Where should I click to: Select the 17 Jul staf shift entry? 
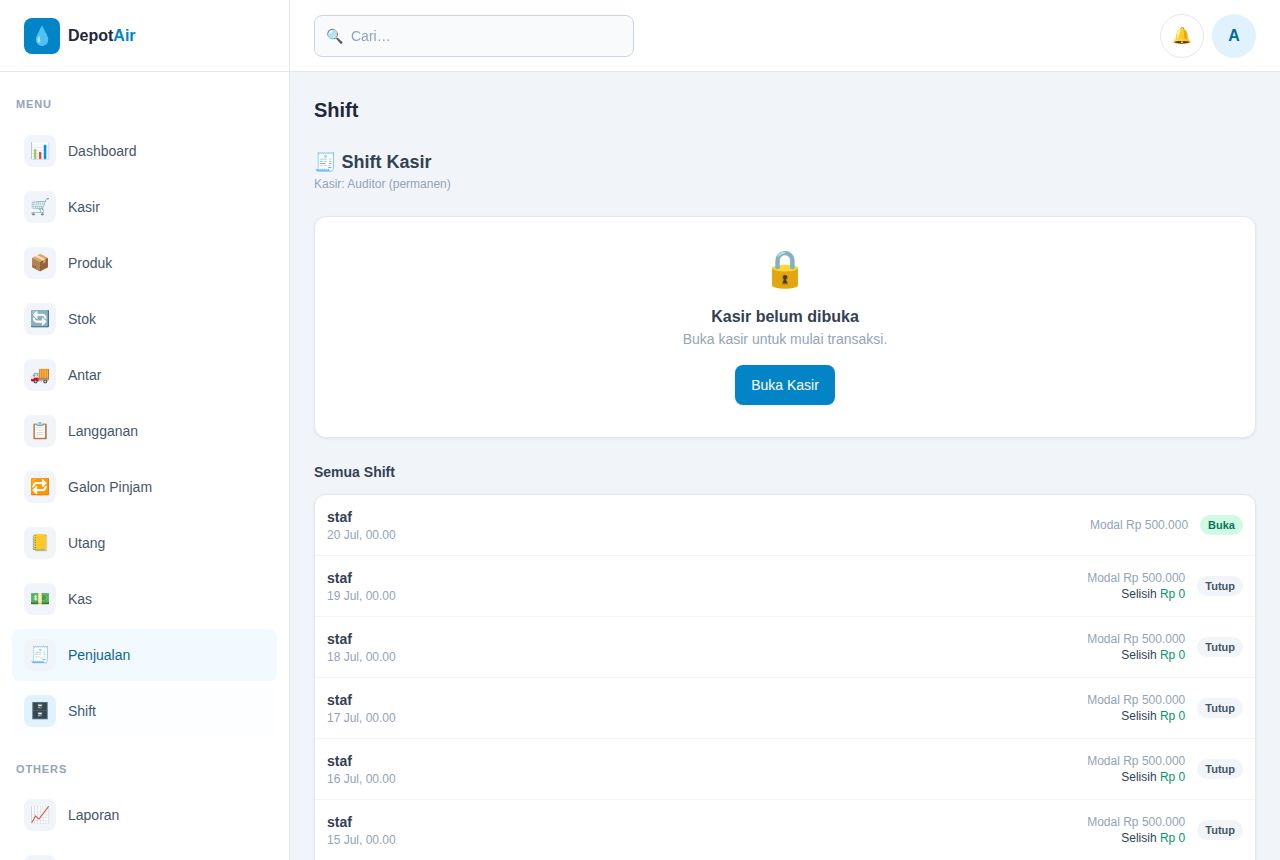[785, 708]
